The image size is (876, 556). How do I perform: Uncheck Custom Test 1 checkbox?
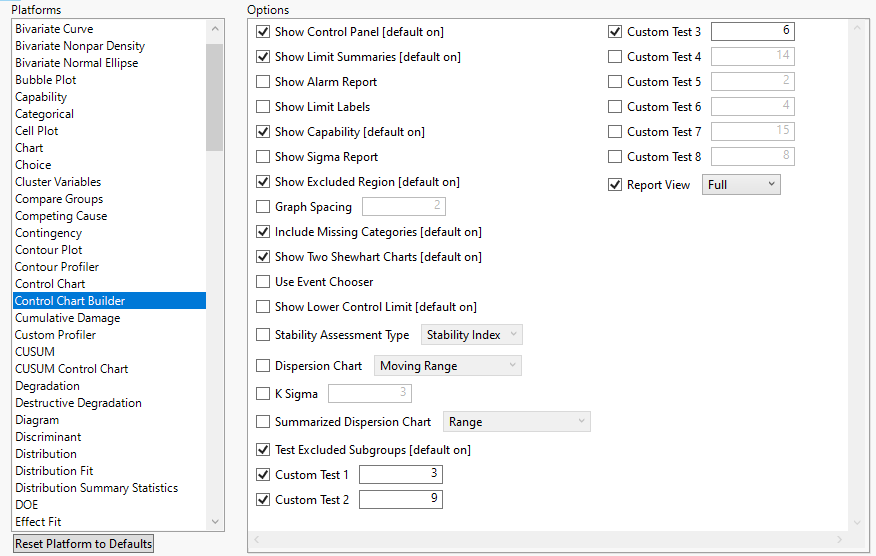coord(263,474)
